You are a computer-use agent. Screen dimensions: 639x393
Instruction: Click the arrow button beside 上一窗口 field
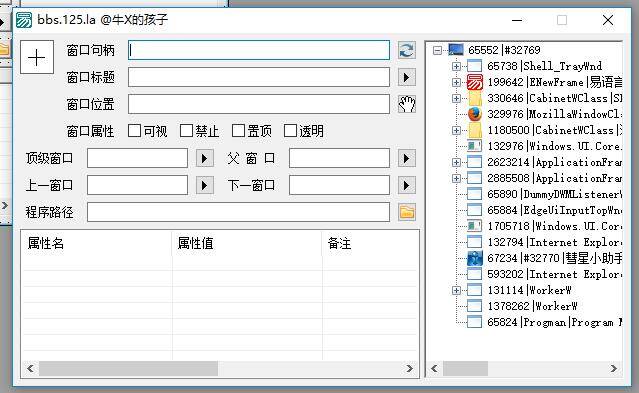(x=205, y=185)
